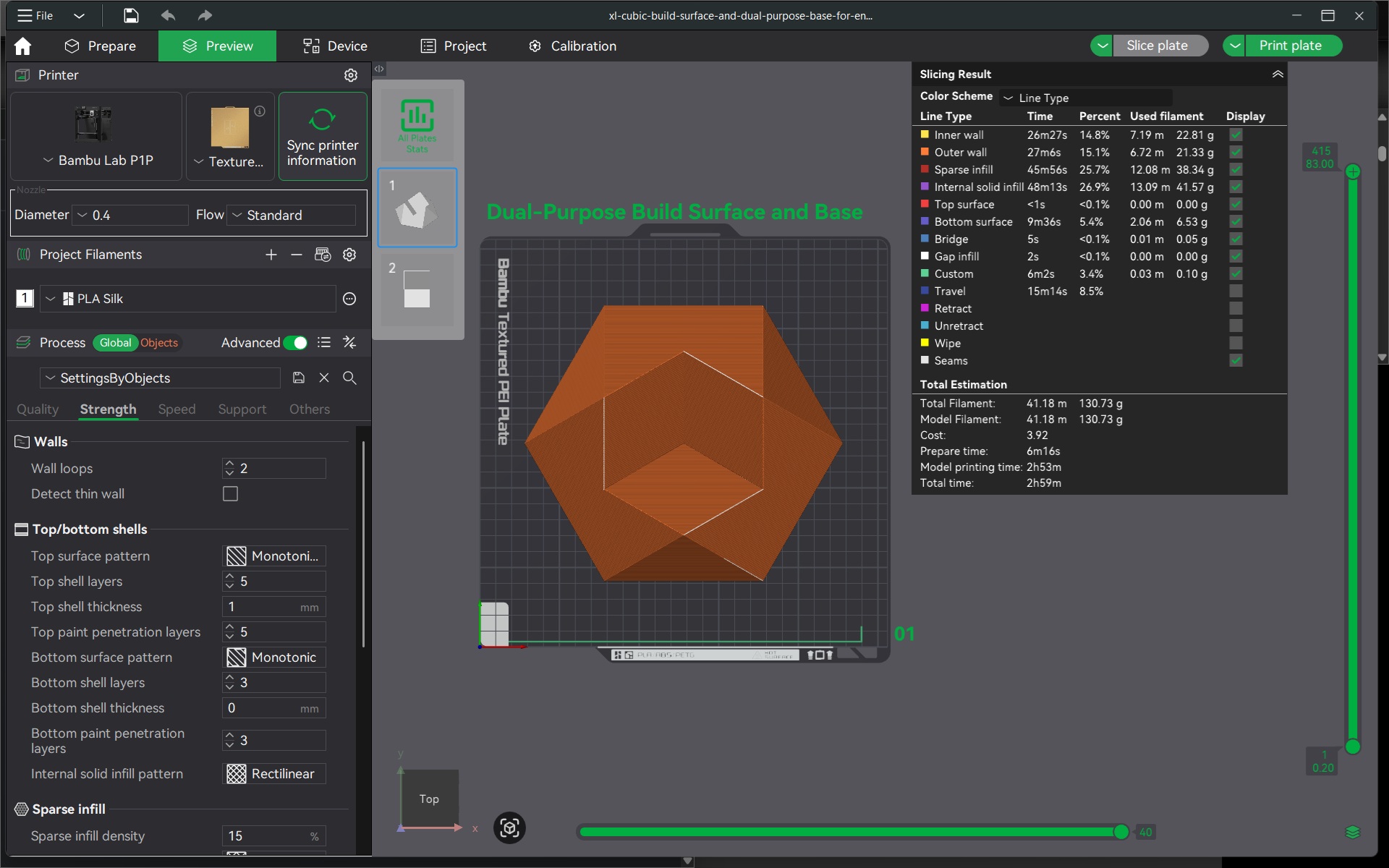1389x868 pixels.
Task: Click the vertical layer slider top handle
Action: pyautogui.click(x=1353, y=172)
